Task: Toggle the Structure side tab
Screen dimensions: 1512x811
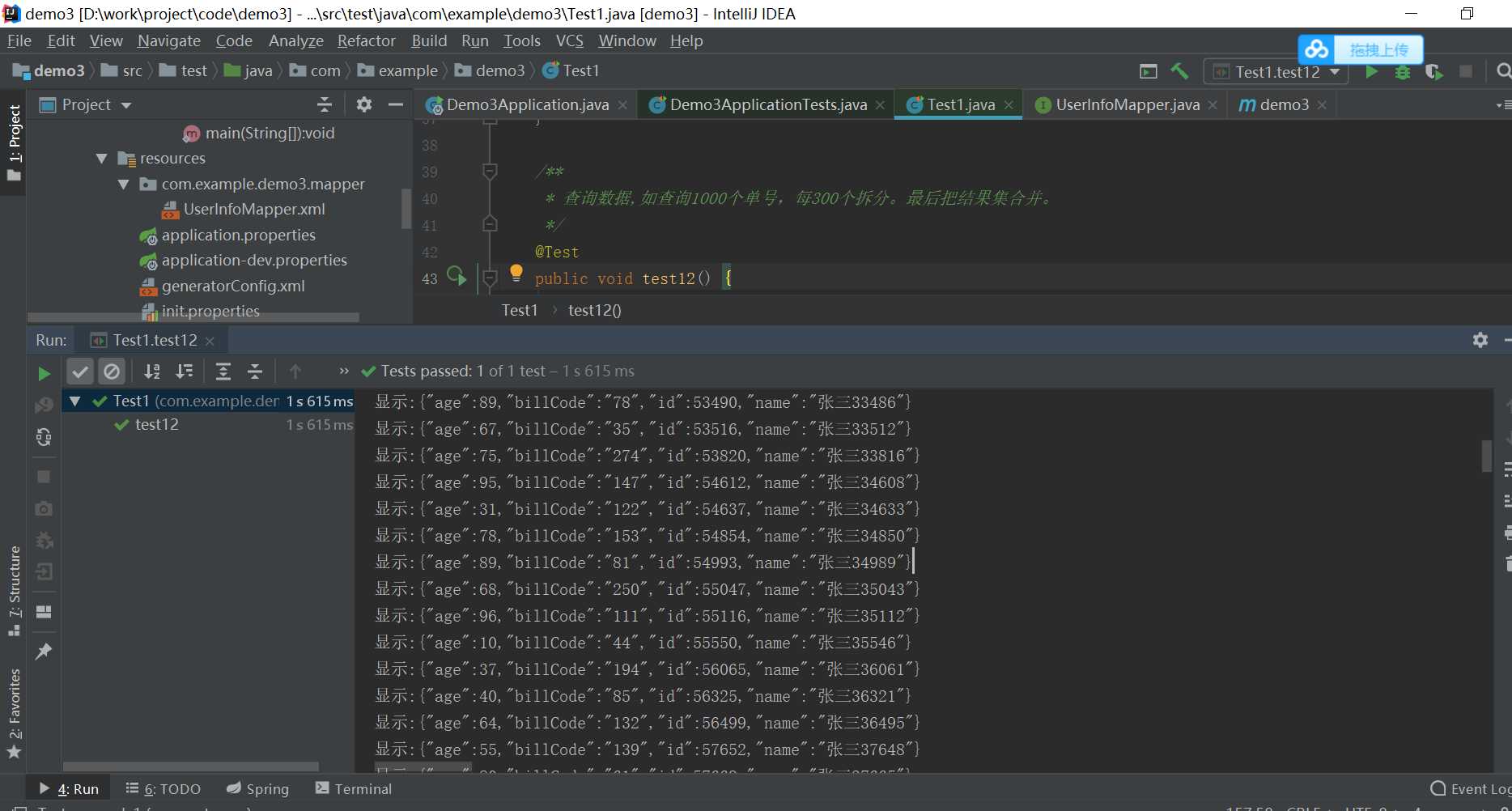Action: click(x=14, y=590)
